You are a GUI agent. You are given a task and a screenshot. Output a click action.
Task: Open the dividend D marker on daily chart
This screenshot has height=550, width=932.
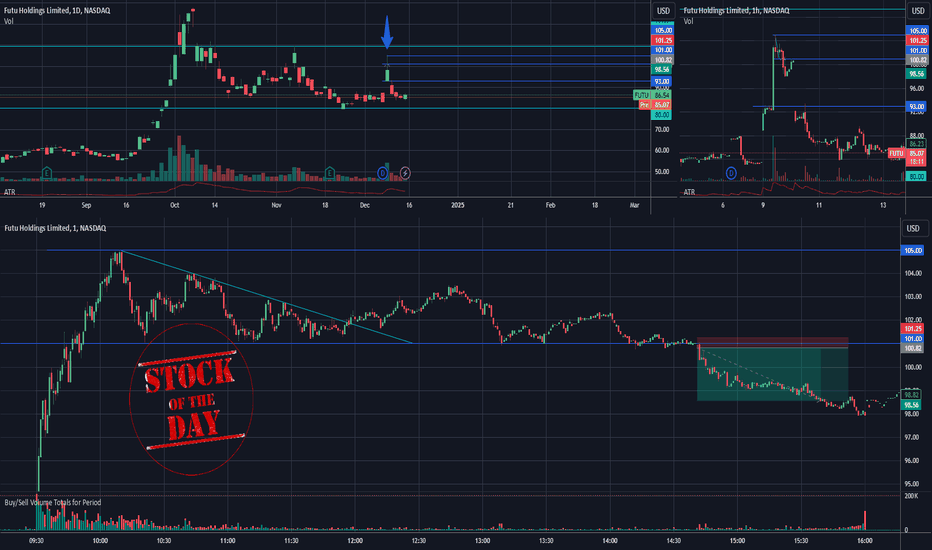click(x=383, y=173)
